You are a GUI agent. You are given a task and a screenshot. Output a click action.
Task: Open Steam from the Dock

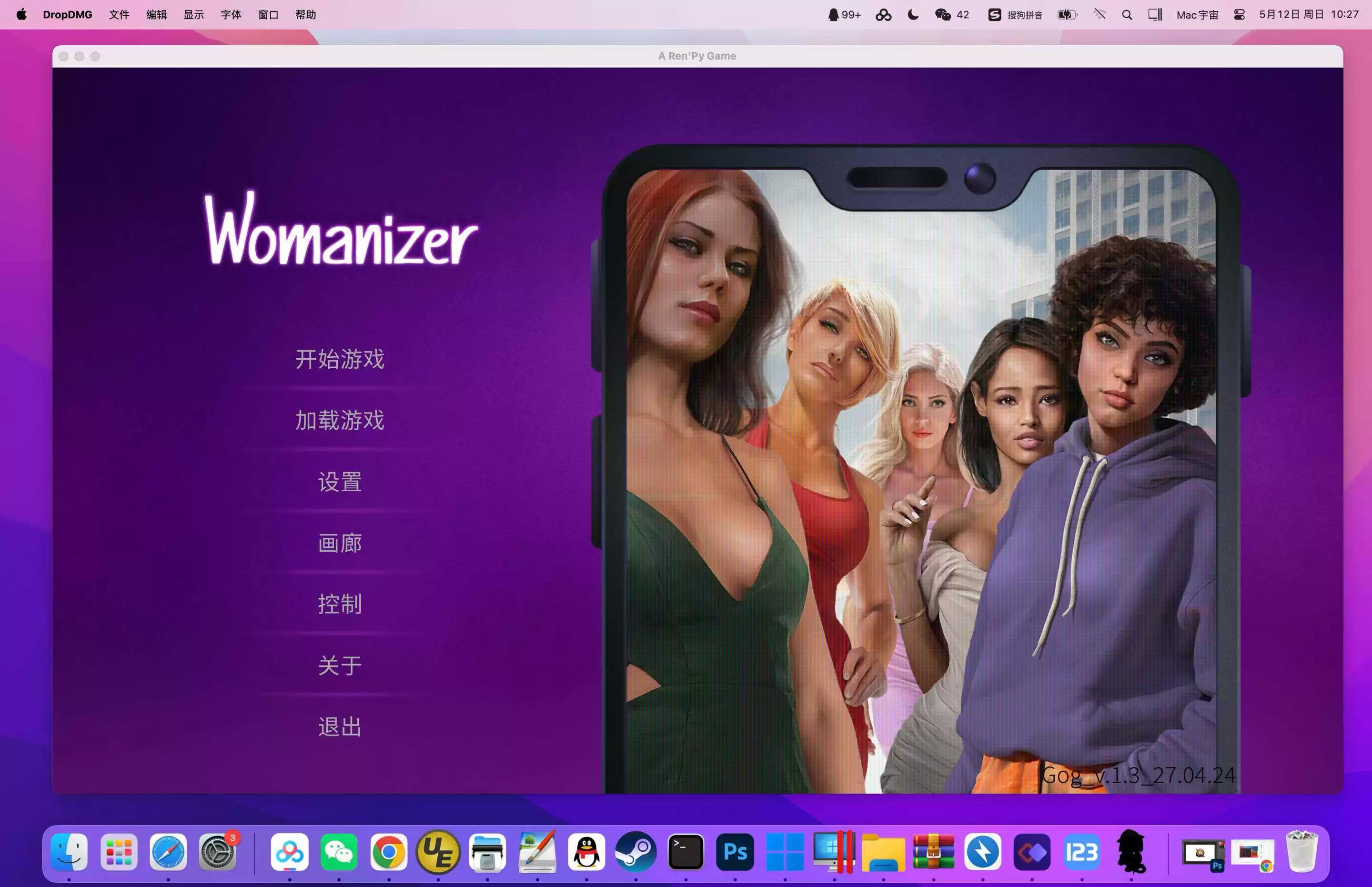636,852
